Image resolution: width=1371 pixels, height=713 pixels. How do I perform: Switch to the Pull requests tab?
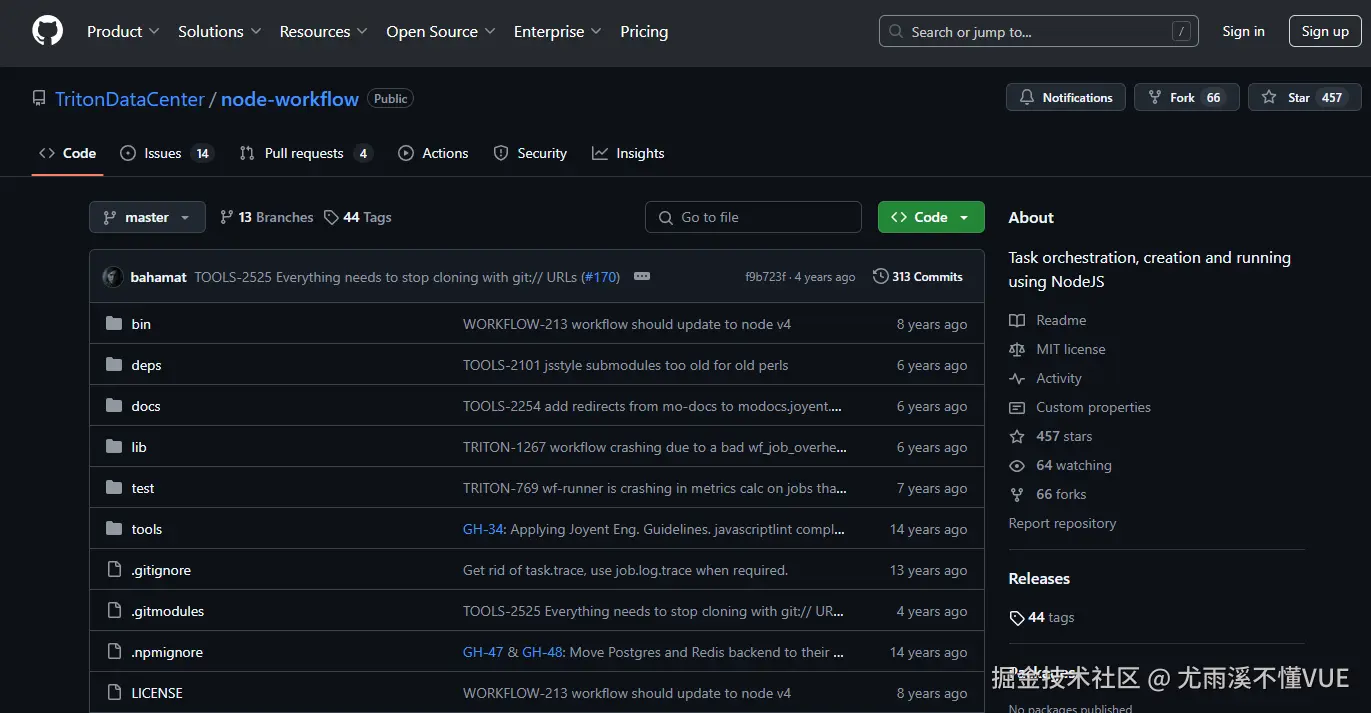coord(305,153)
